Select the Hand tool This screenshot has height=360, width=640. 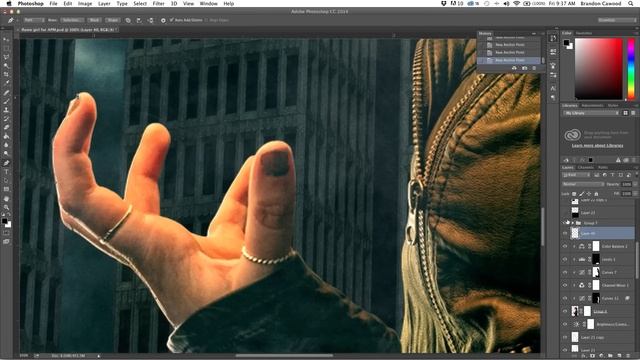(x=6, y=199)
